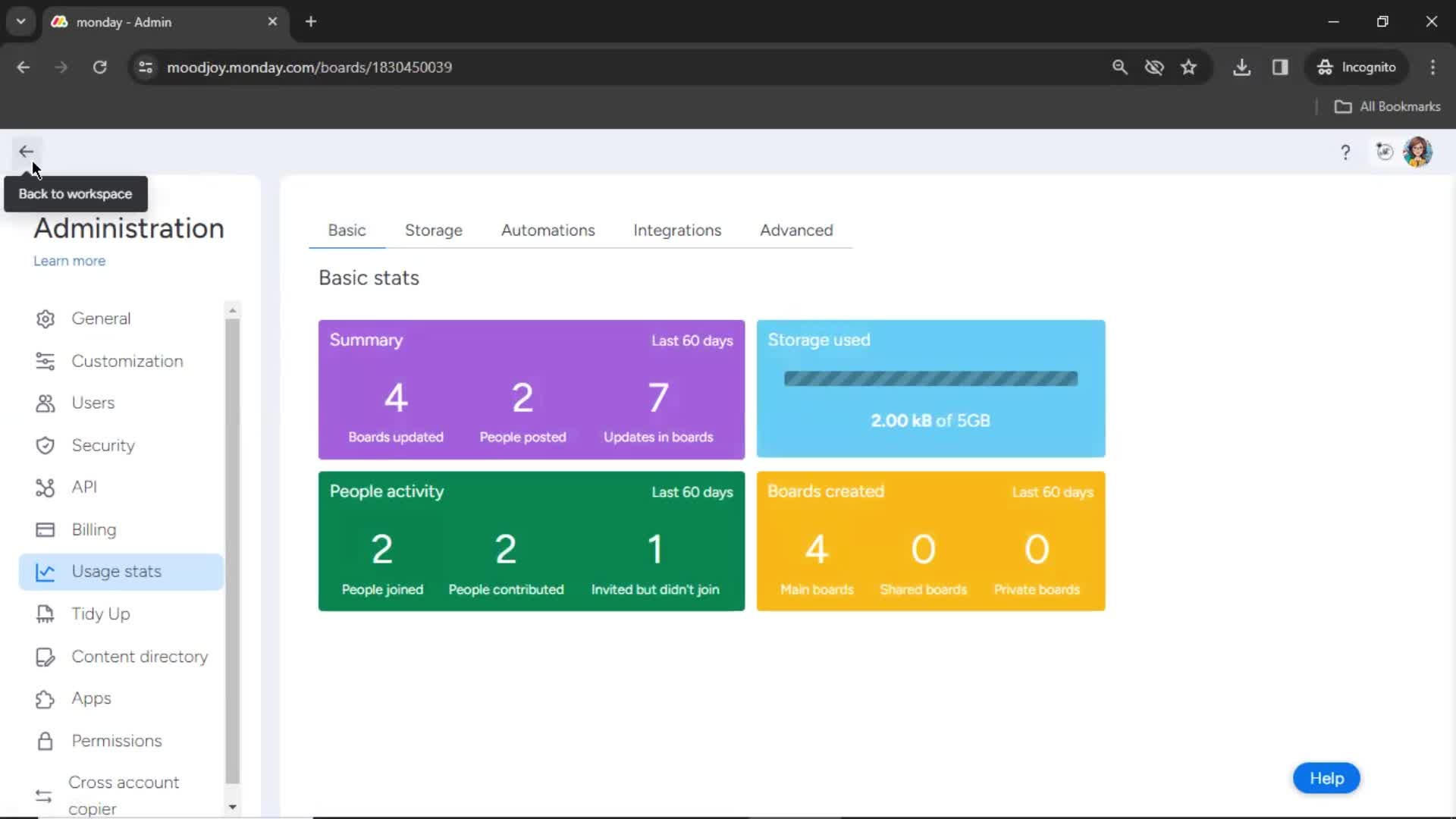Drag the storage usage slider
Image resolution: width=1456 pixels, height=819 pixels.
931,378
